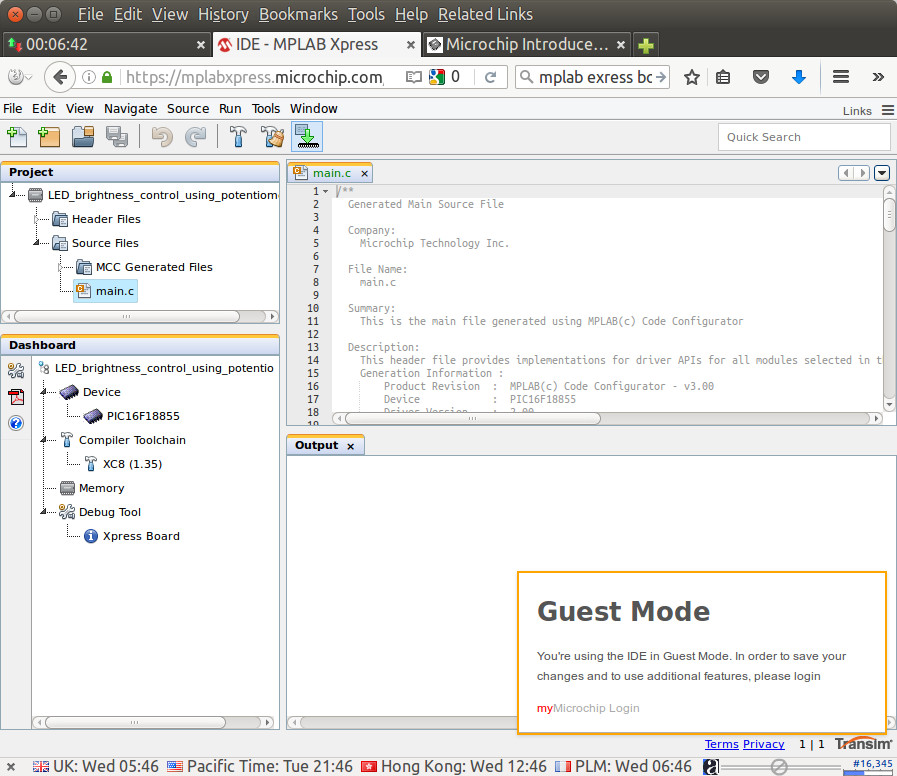The height and width of the screenshot is (776, 897).
Task: Click the PIC16F18855 chip icon
Action: coord(93,415)
